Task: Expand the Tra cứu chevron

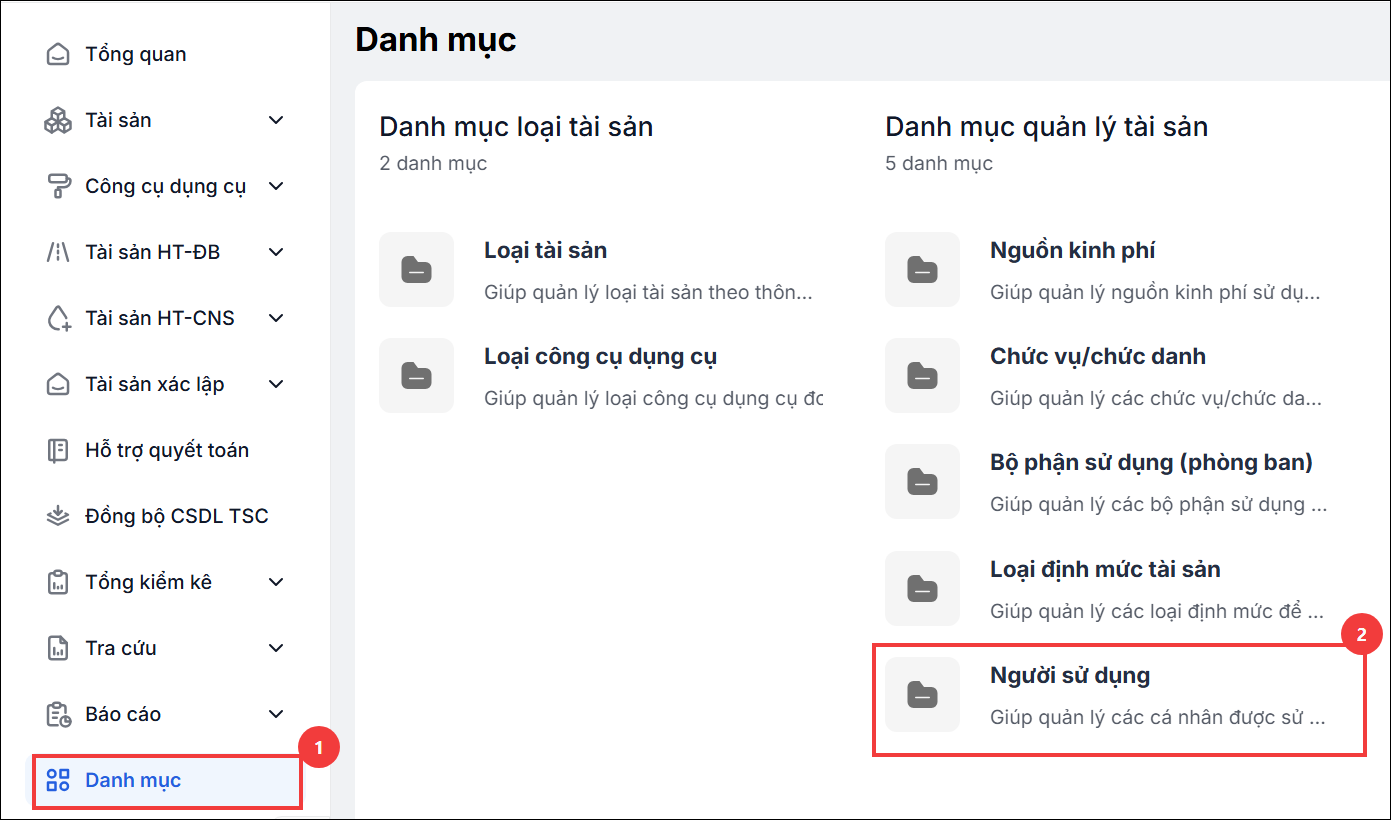Action: coord(277,648)
